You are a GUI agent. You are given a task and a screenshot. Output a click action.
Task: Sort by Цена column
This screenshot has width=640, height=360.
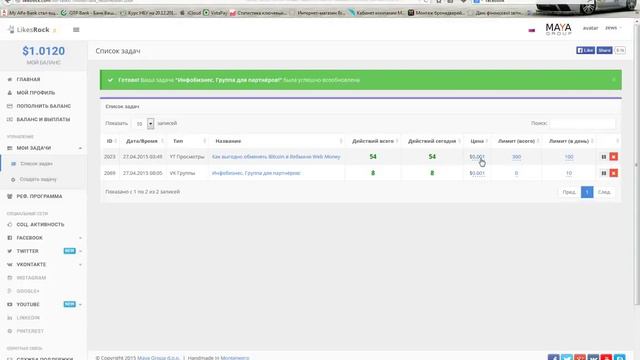pyautogui.click(x=477, y=141)
